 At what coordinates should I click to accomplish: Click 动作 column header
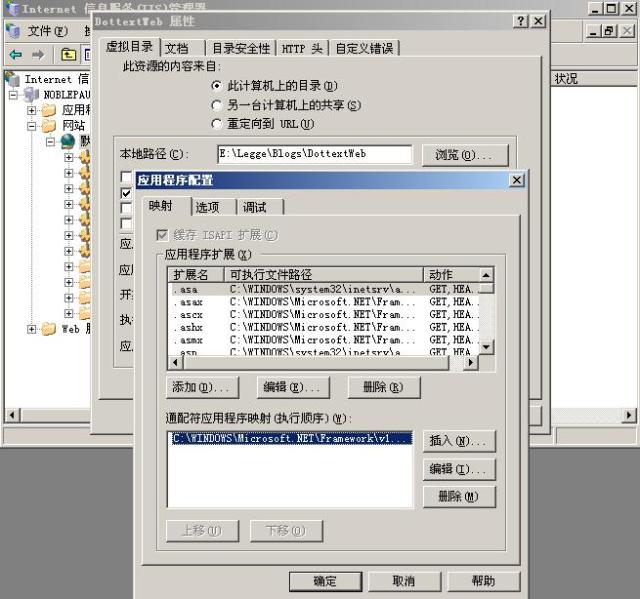click(451, 275)
